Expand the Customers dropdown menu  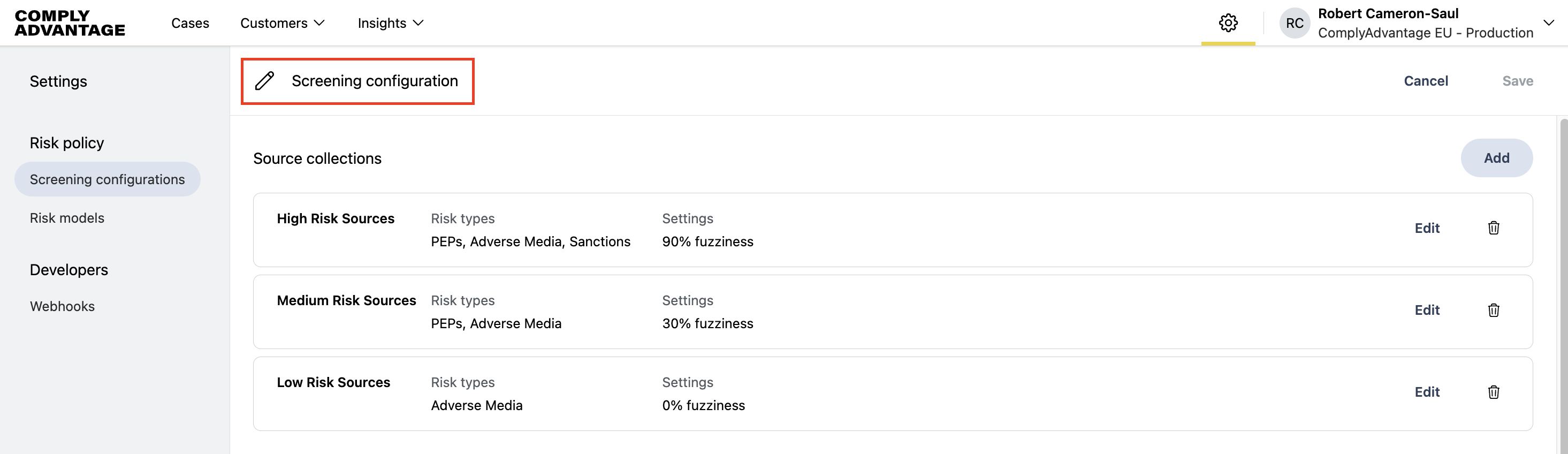[x=283, y=23]
